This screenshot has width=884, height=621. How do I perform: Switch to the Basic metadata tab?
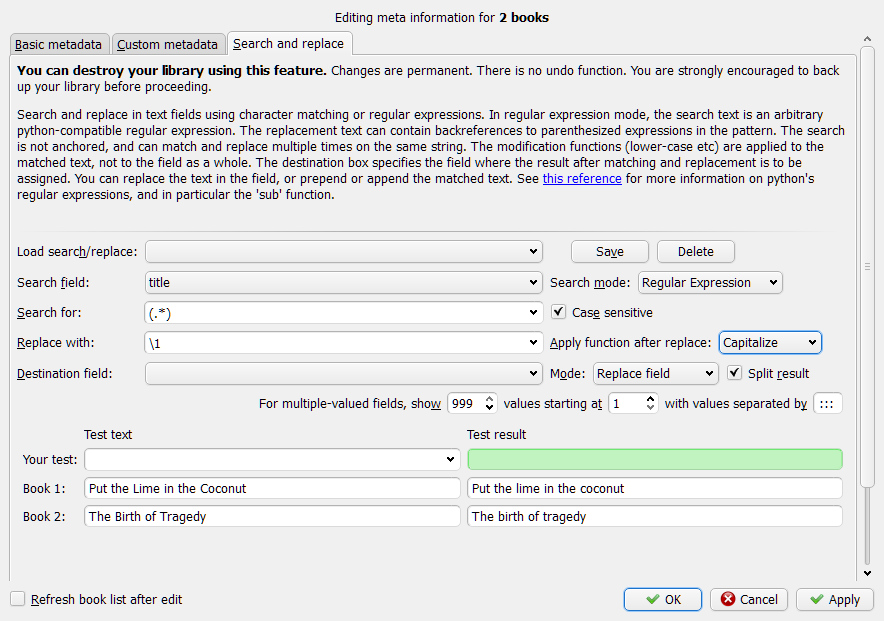click(x=58, y=44)
